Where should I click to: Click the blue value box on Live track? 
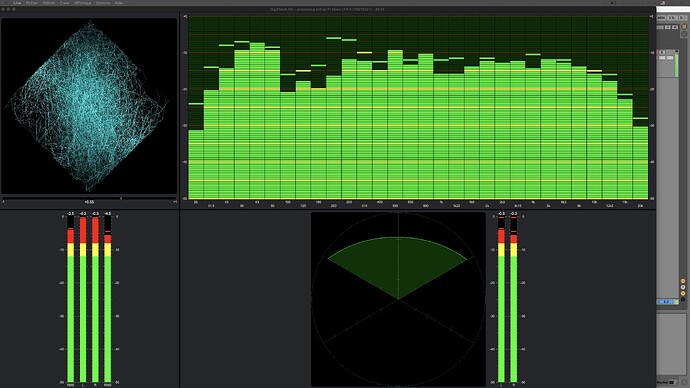click(x=665, y=301)
